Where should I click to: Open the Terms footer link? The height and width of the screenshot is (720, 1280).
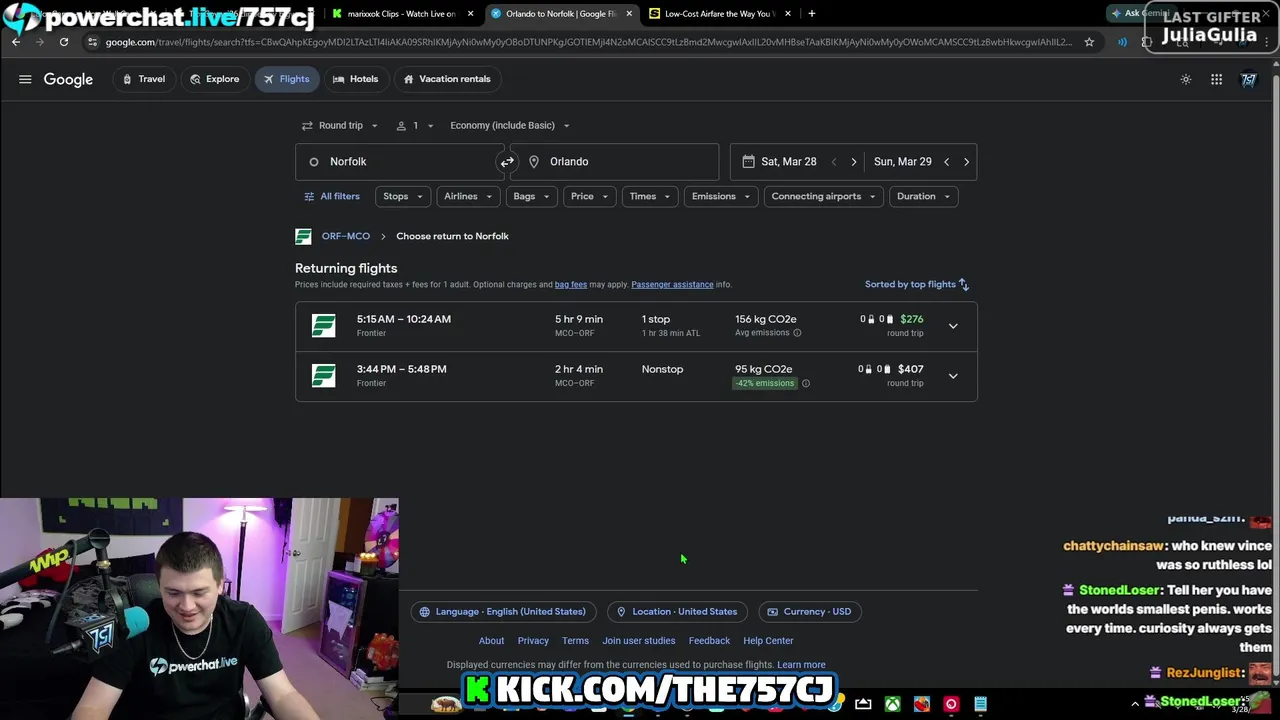click(x=575, y=641)
